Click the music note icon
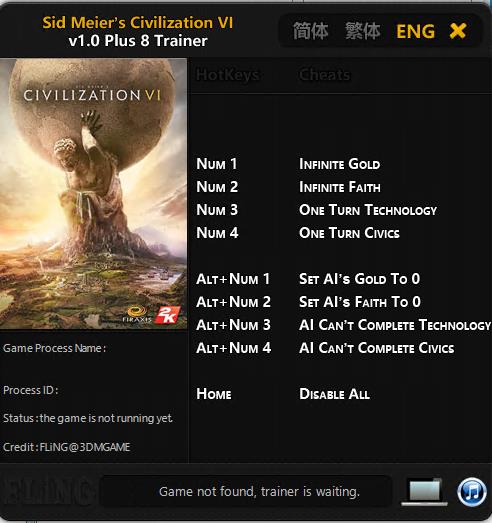 pos(471,492)
